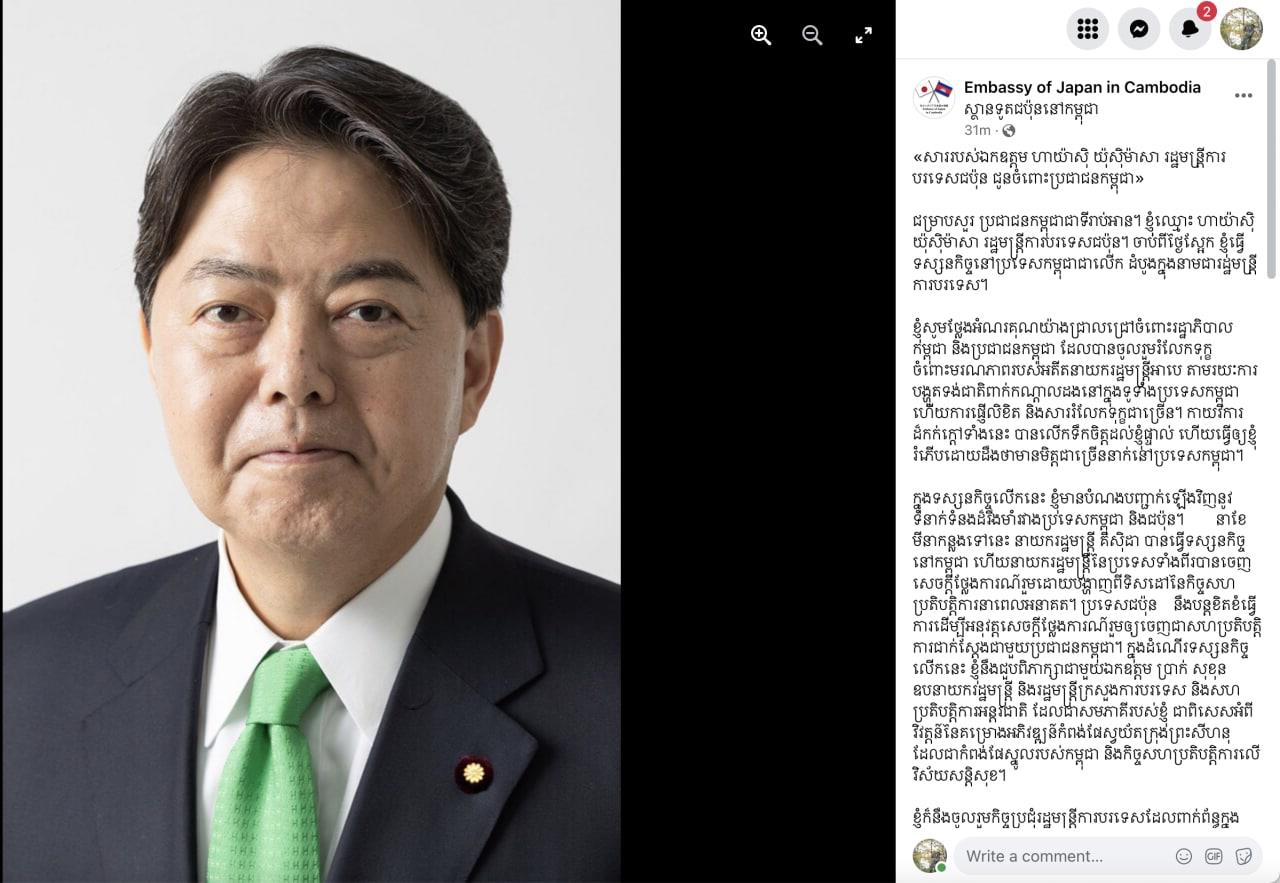Insert an emoji in the comment
Screen dimensions: 1280x883
tap(1184, 856)
